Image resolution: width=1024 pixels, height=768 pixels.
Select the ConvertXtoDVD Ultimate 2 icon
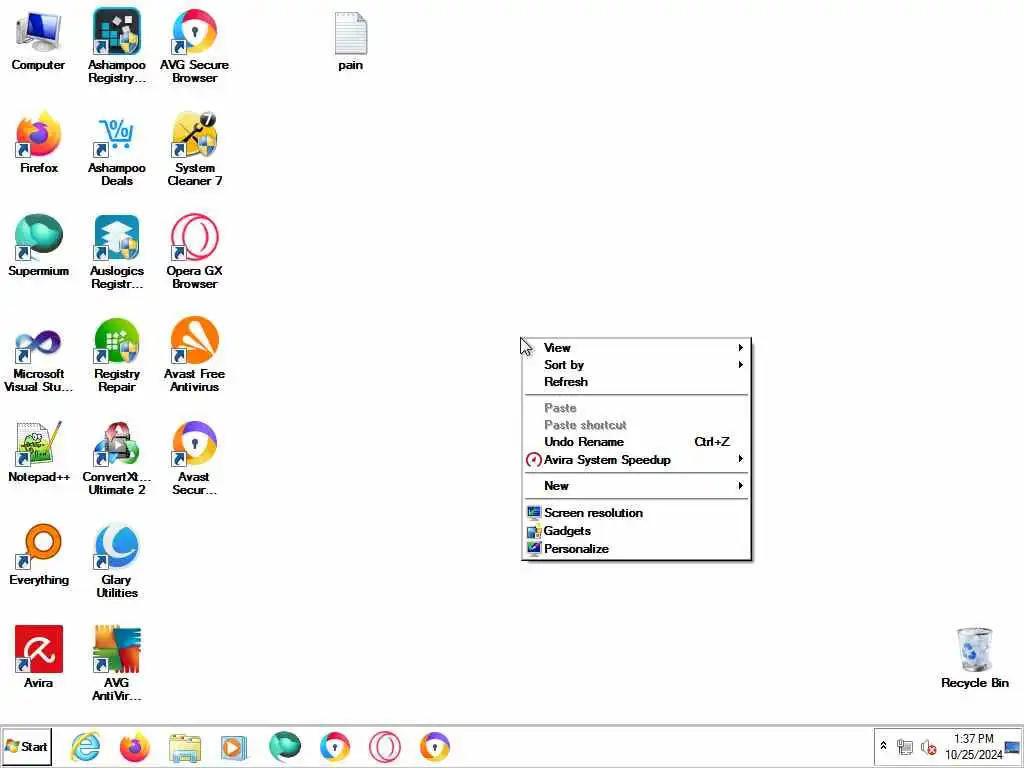pos(117,458)
